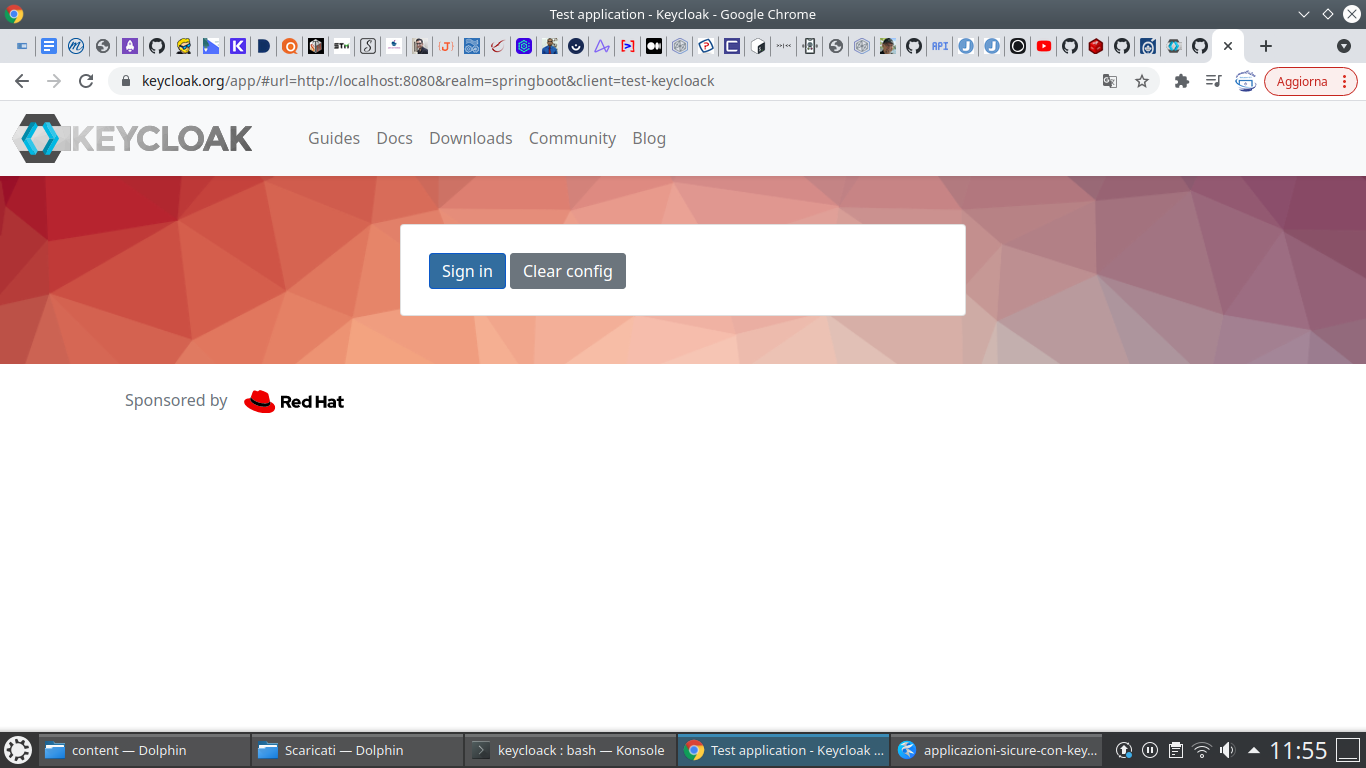
Task: Switch to the orange {J} icon tab
Action: pyautogui.click(x=447, y=46)
